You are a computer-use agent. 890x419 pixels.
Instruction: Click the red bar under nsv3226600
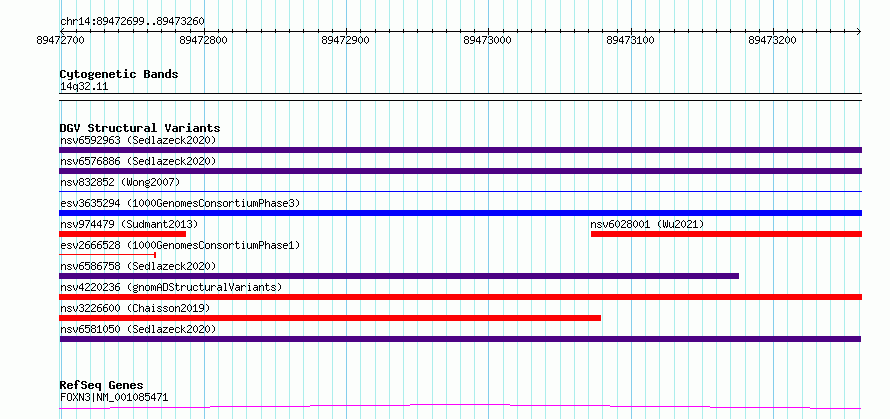(330, 318)
